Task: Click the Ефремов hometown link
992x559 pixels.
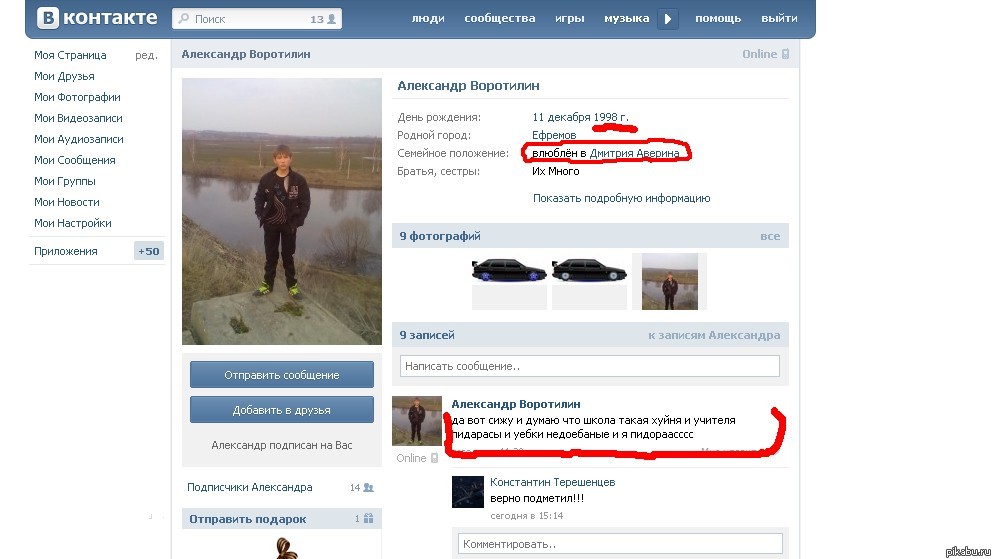Action: 554,135
